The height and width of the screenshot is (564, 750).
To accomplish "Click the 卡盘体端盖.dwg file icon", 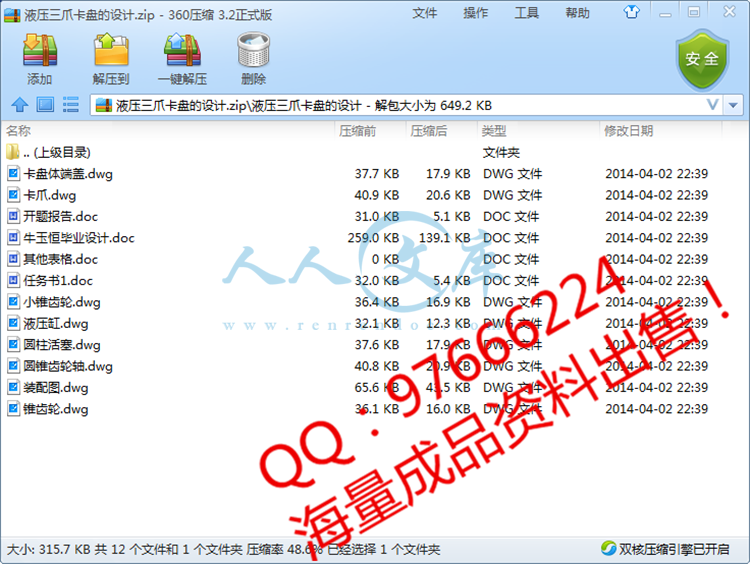I will [13, 173].
